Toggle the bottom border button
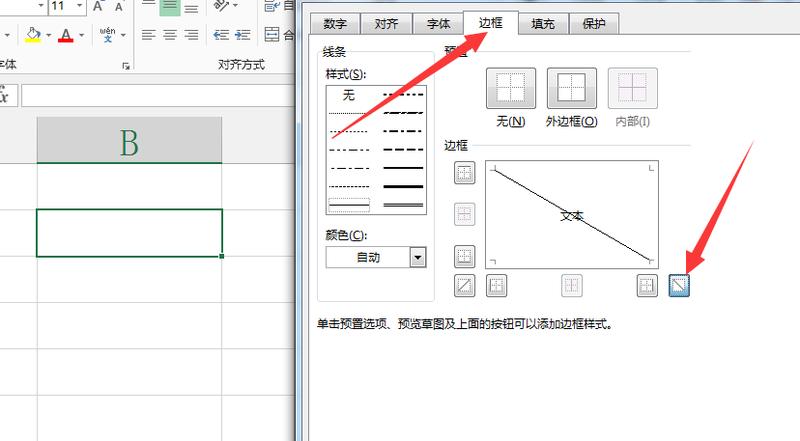The width and height of the screenshot is (800, 441). 464,256
